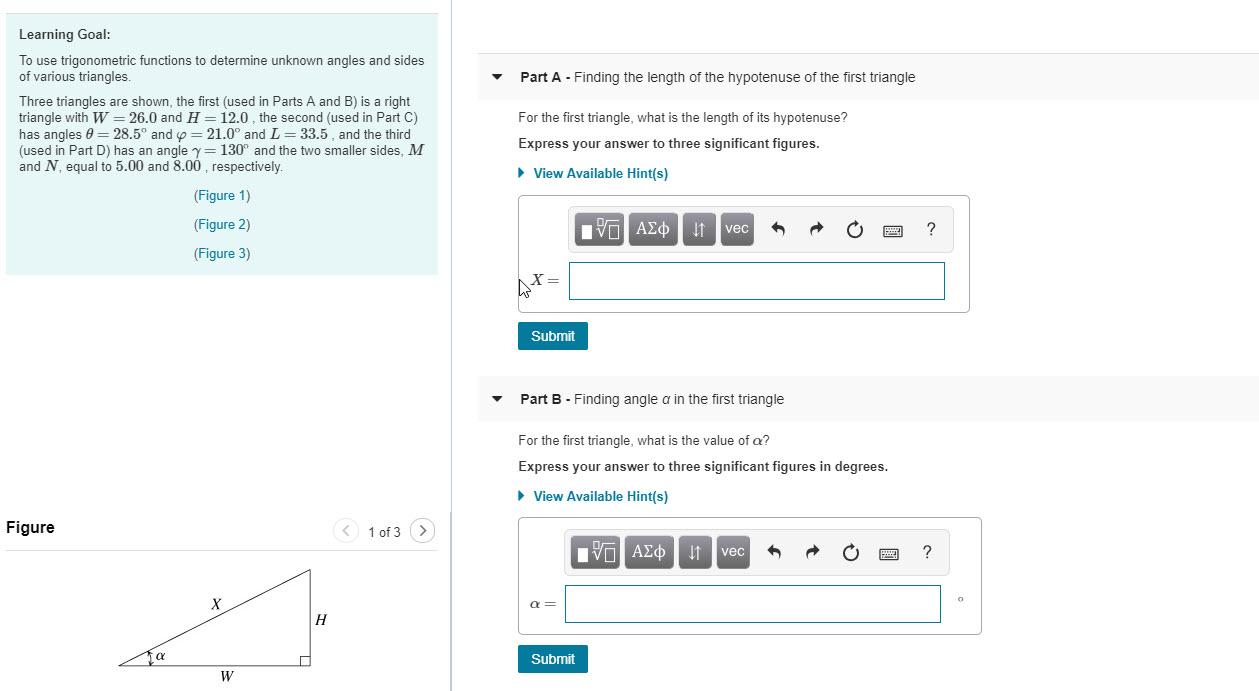The image size is (1259, 691).
Task: Reset the Part A answer with the circular arrow
Action: click(853, 228)
